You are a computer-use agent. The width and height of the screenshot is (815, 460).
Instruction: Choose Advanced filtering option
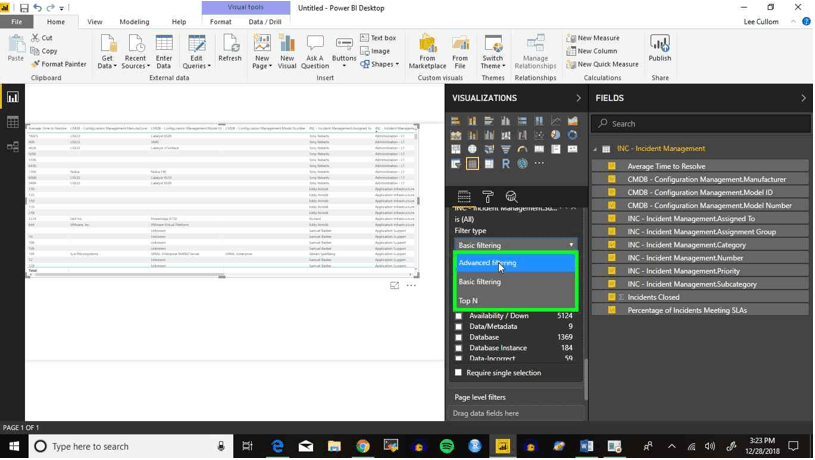point(515,263)
